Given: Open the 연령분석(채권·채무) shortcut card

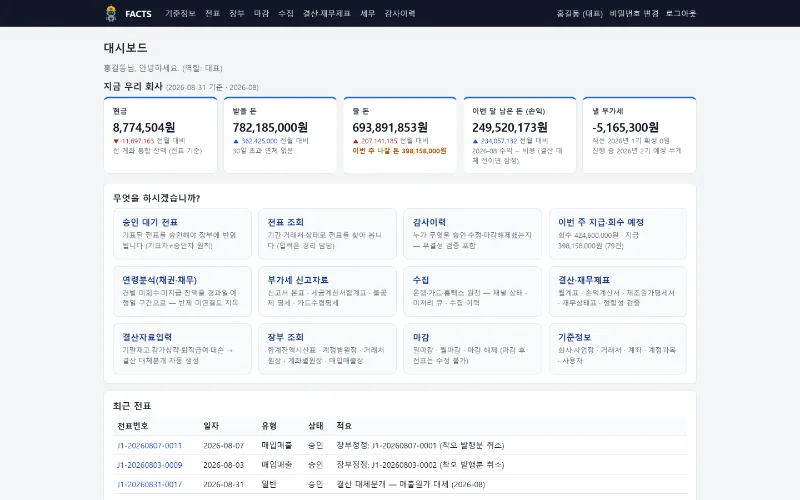Looking at the screenshot, I should [x=182, y=291].
